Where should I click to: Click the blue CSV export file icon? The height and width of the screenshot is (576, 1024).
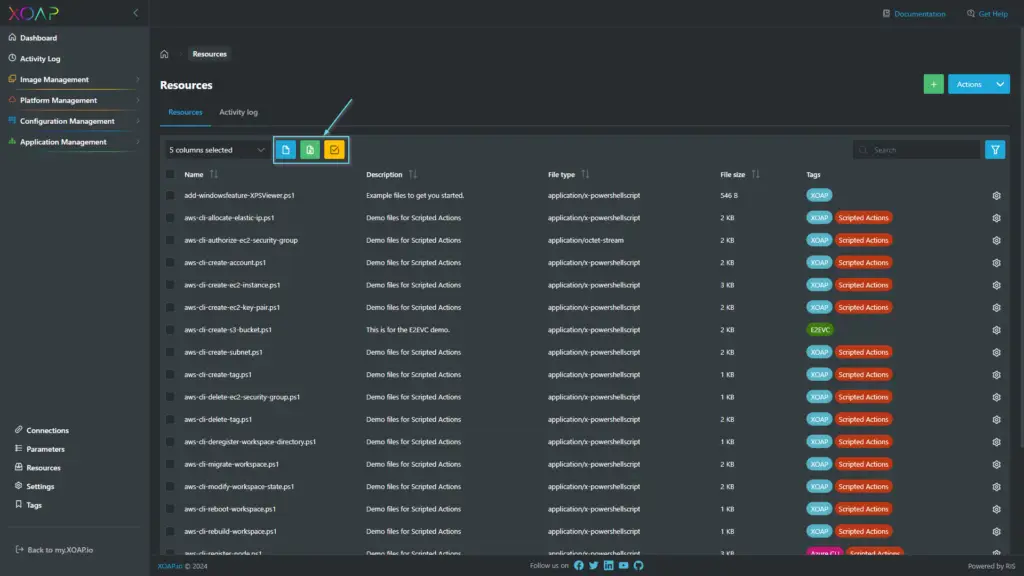[x=285, y=150]
